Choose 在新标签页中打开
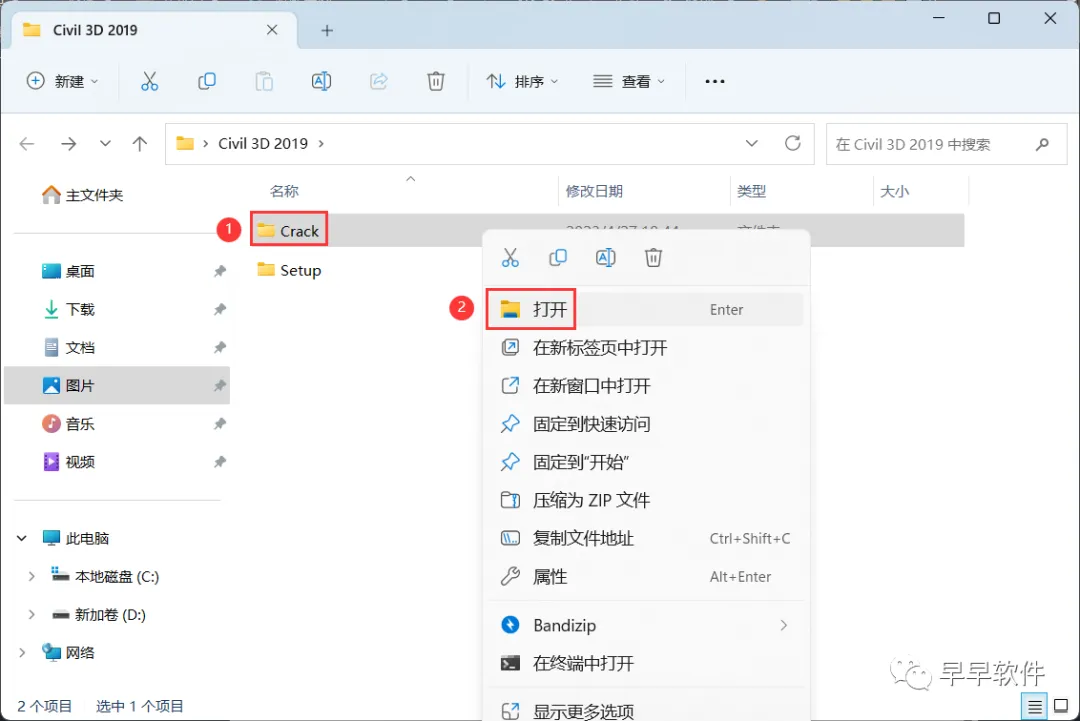 pos(645,348)
